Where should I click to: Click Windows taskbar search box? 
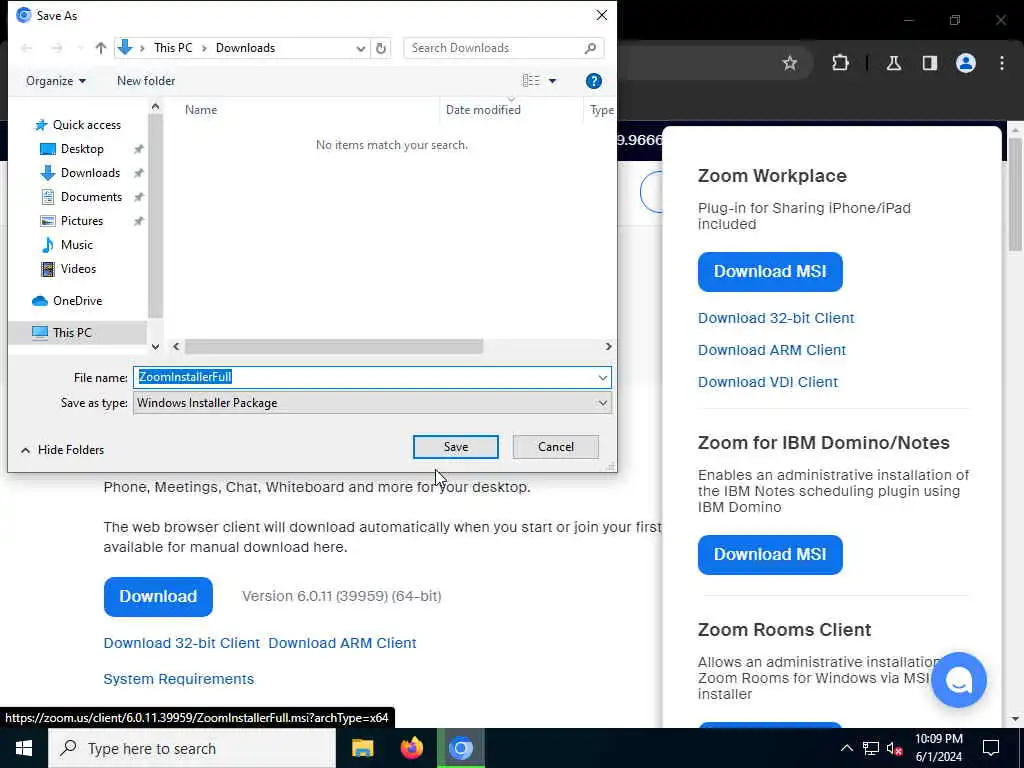click(x=192, y=748)
